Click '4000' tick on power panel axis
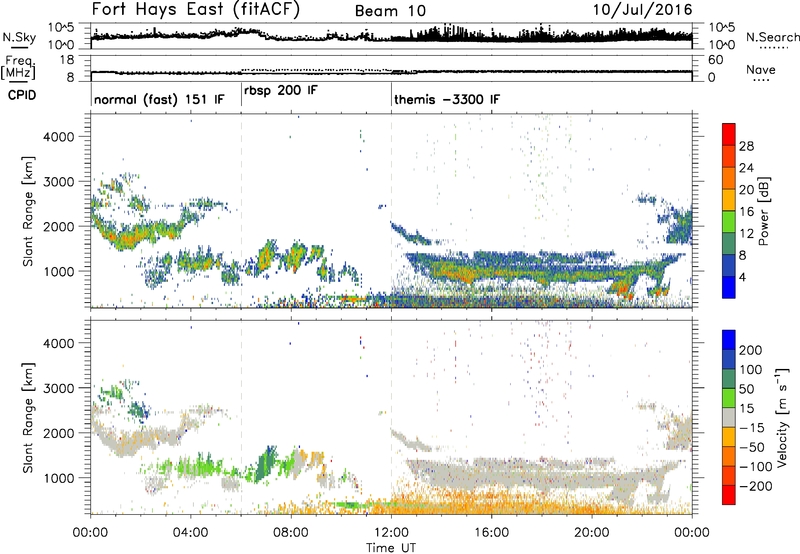Image resolution: width=800 pixels, height=554 pixels. [58, 137]
